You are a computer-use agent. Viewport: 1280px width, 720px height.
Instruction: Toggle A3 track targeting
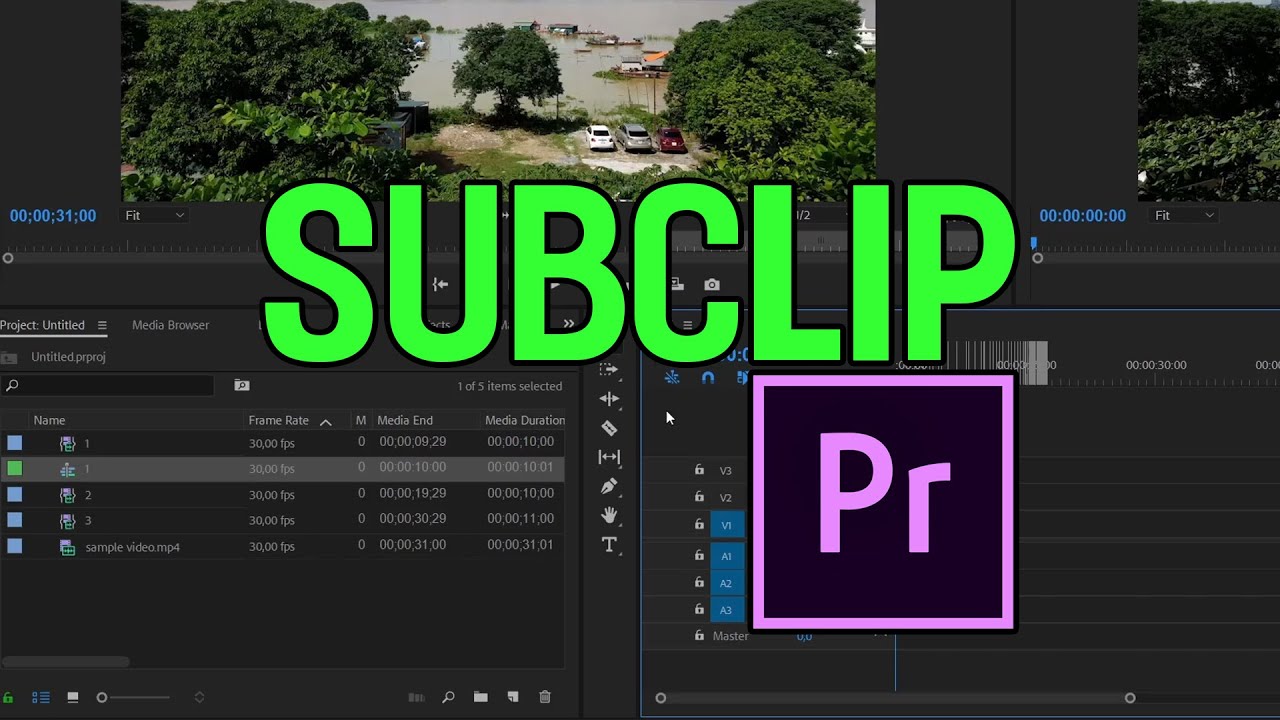pyautogui.click(x=727, y=610)
